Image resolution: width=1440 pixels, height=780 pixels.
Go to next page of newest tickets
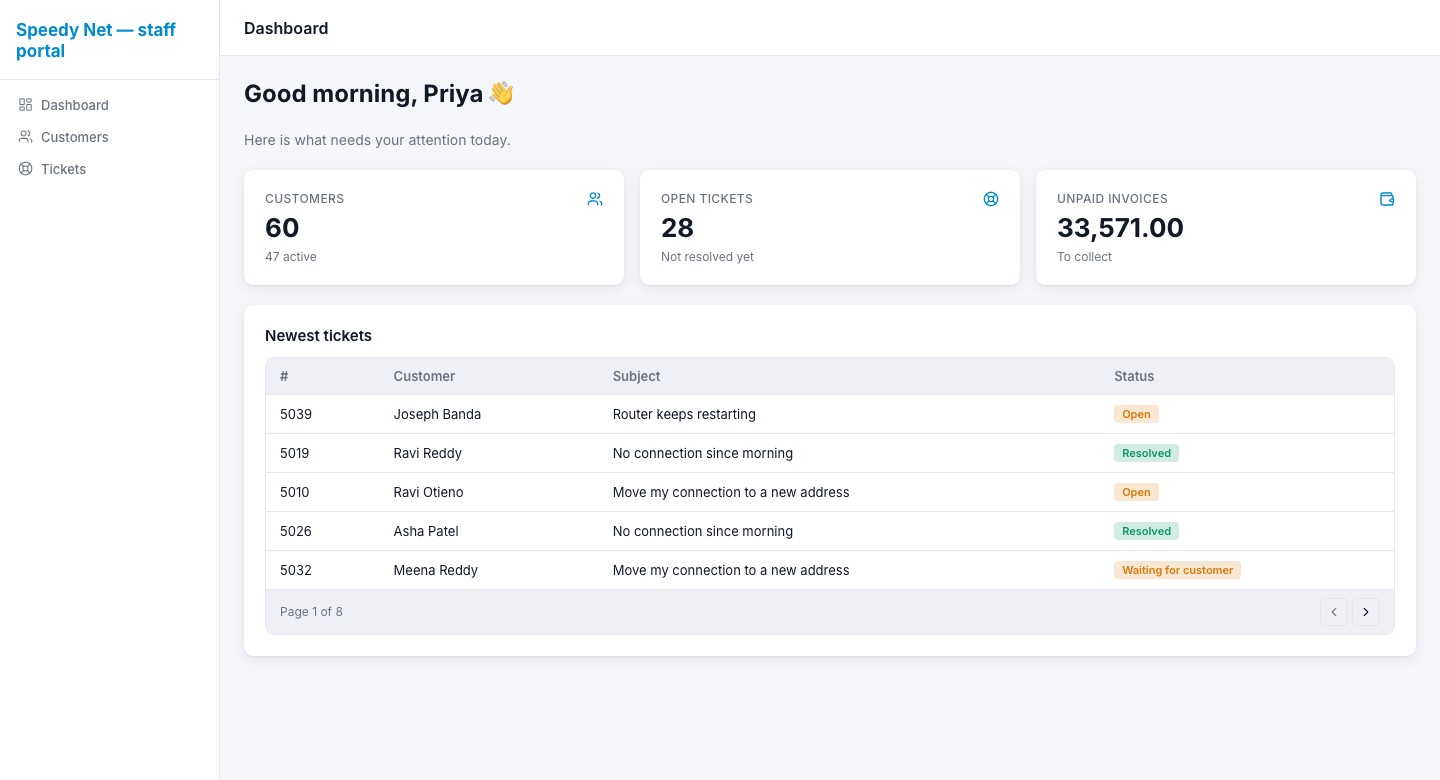tap(1366, 612)
